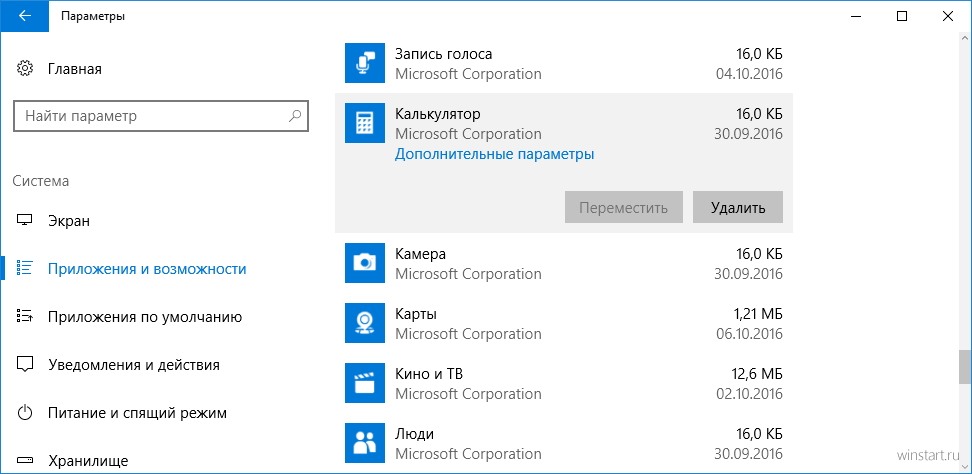Click the 04.10.2016 install date
Image resolution: width=972 pixels, height=474 pixels.
749,74
